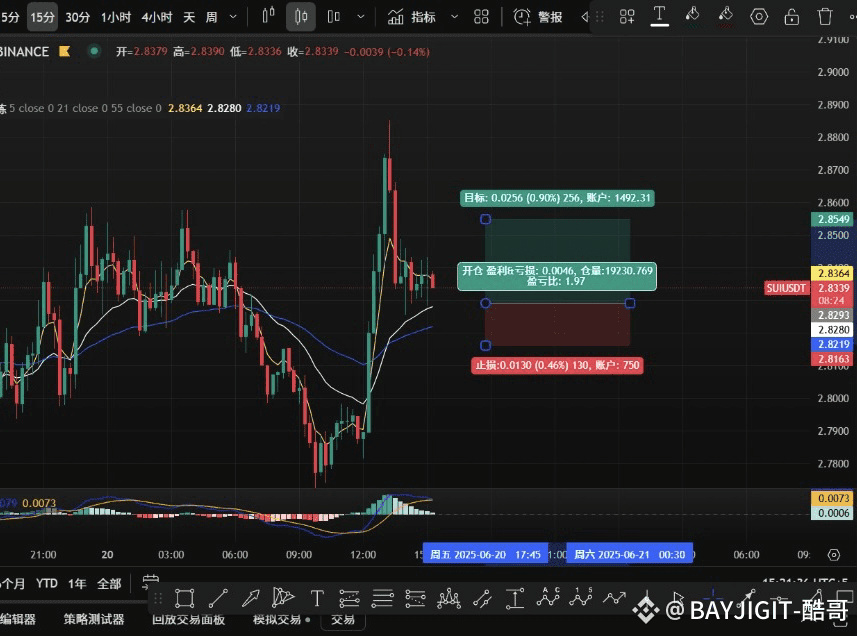Viewport: 857px width, 636px height.
Task: Create alert with 警报 clock icon
Action: click(x=538, y=17)
